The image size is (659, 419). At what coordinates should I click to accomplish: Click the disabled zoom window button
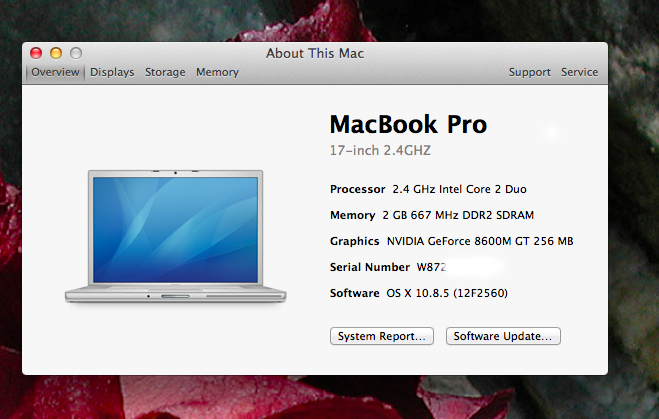coord(76,53)
